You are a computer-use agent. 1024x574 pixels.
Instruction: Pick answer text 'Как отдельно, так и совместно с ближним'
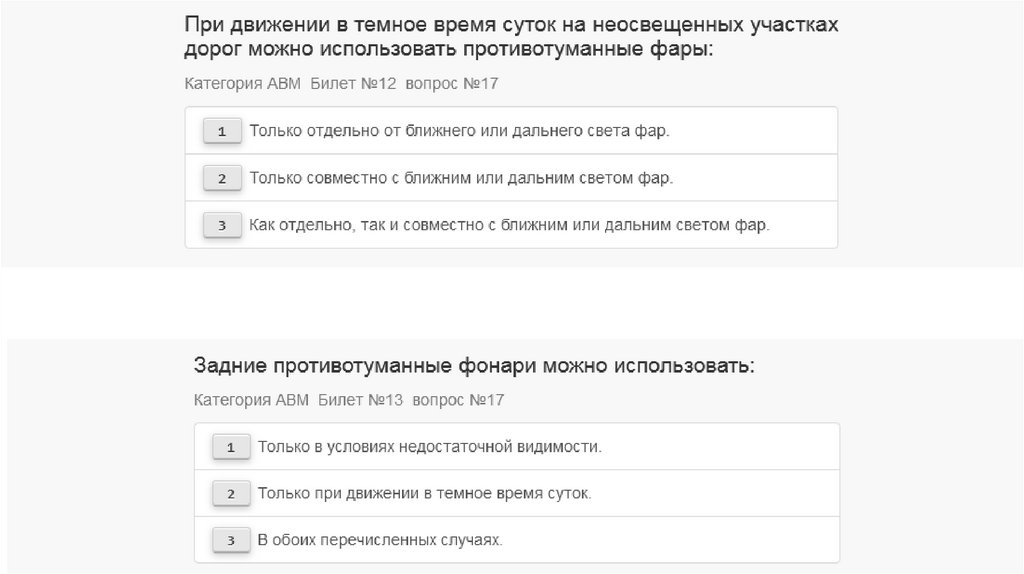click(x=509, y=225)
